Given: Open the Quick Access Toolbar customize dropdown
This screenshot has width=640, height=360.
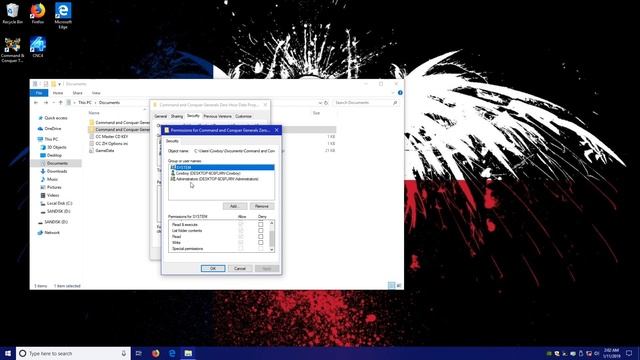Looking at the screenshot, I should click(x=60, y=84).
